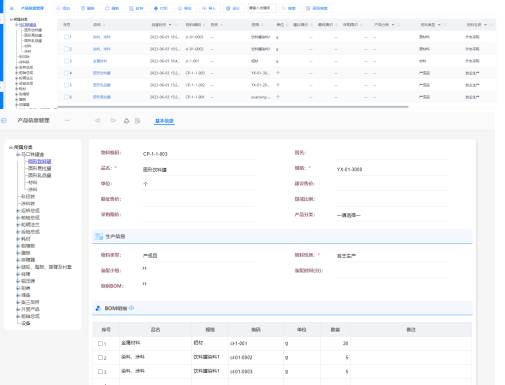The height and width of the screenshot is (385, 505).
Task: Open the 金属材料 product link in row 3
Action: click(x=100, y=61)
